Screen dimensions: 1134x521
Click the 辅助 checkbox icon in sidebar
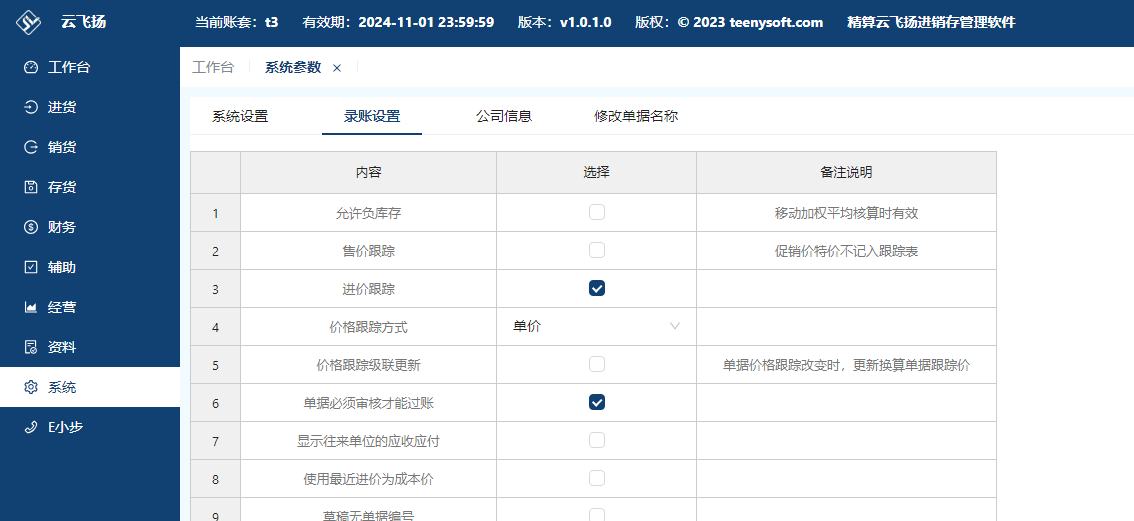(x=30, y=267)
